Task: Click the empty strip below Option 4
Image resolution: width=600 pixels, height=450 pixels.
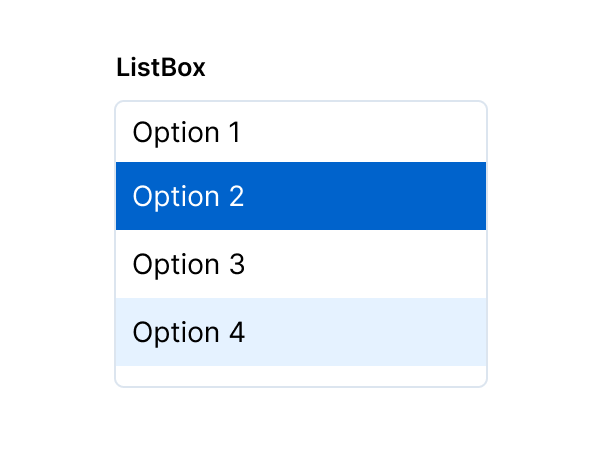Action: pyautogui.click(x=300, y=375)
